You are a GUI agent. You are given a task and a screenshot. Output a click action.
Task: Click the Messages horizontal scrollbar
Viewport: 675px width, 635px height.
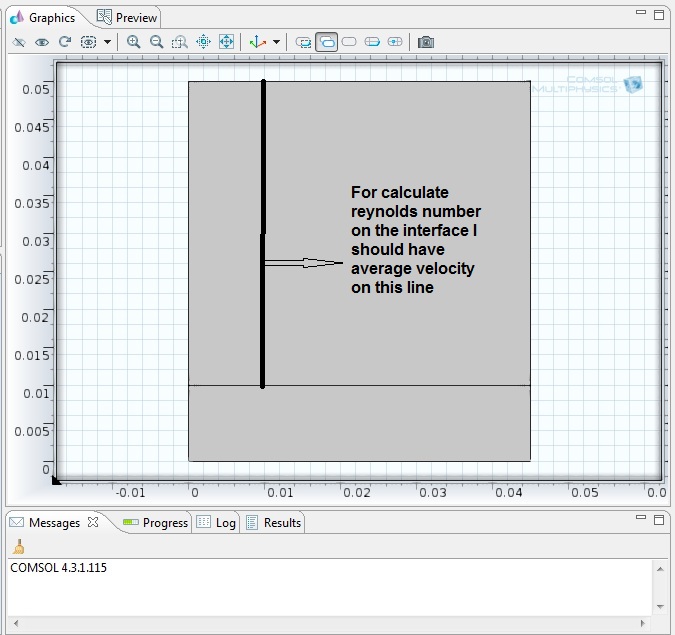[330, 624]
